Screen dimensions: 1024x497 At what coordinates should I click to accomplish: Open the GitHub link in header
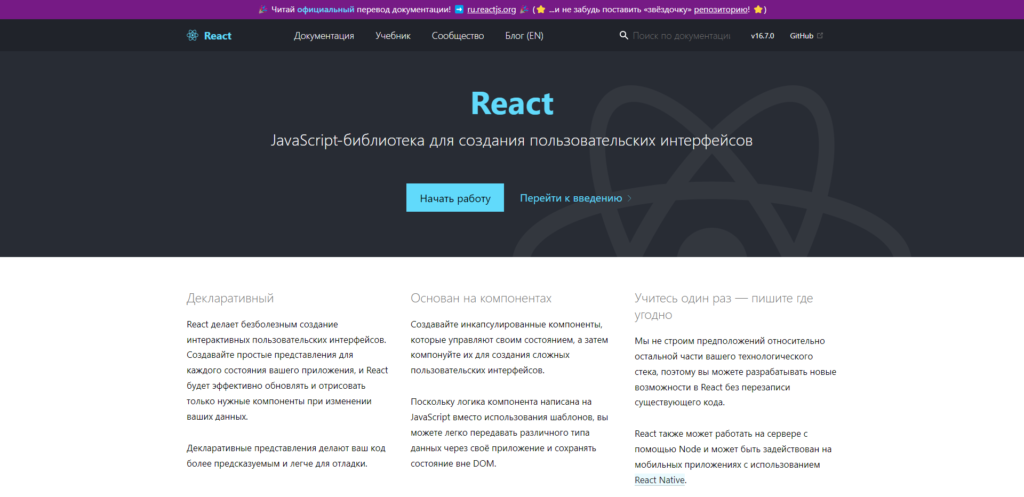click(801, 36)
